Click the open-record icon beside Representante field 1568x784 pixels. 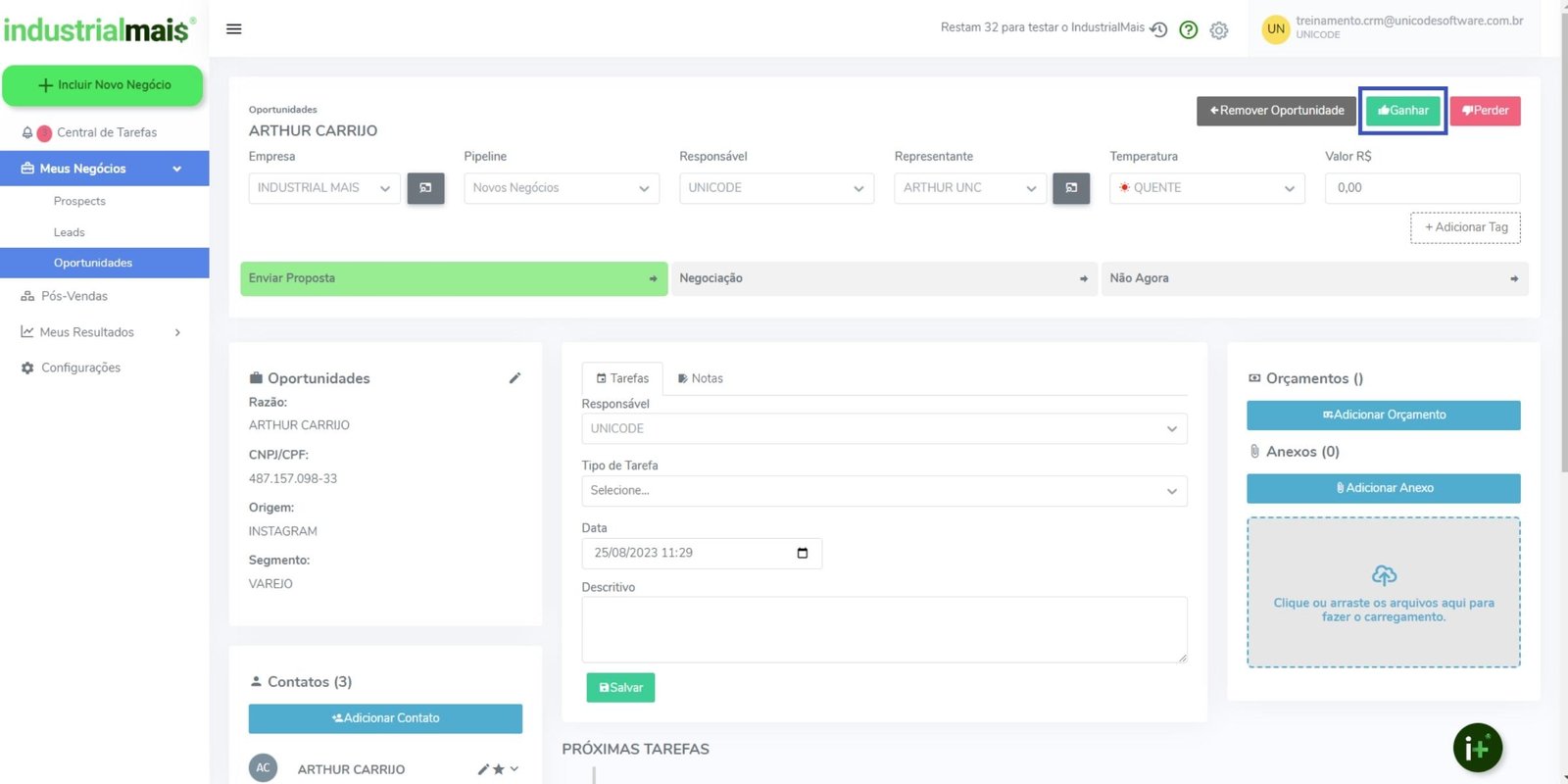click(x=1071, y=188)
